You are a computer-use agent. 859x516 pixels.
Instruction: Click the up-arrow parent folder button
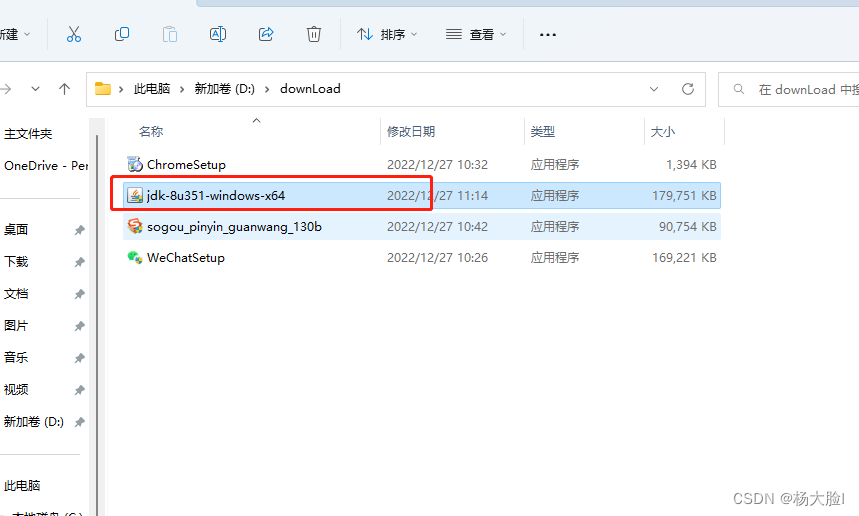65,89
